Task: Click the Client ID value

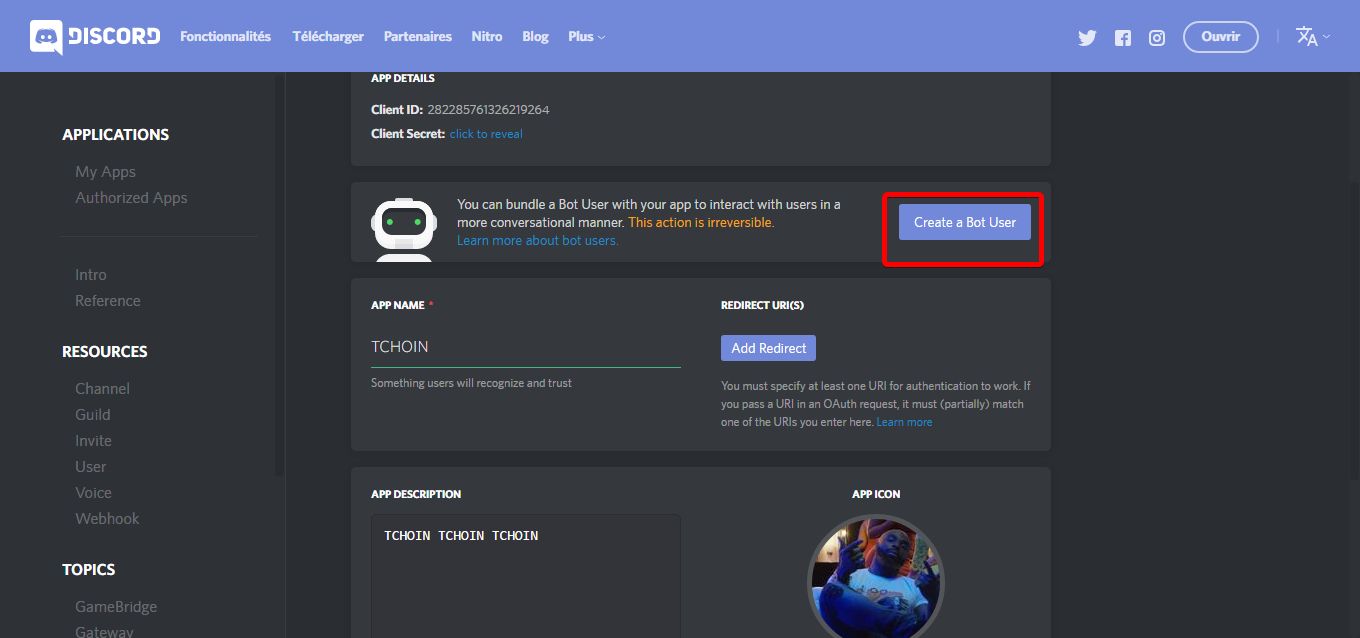Action: coord(488,110)
